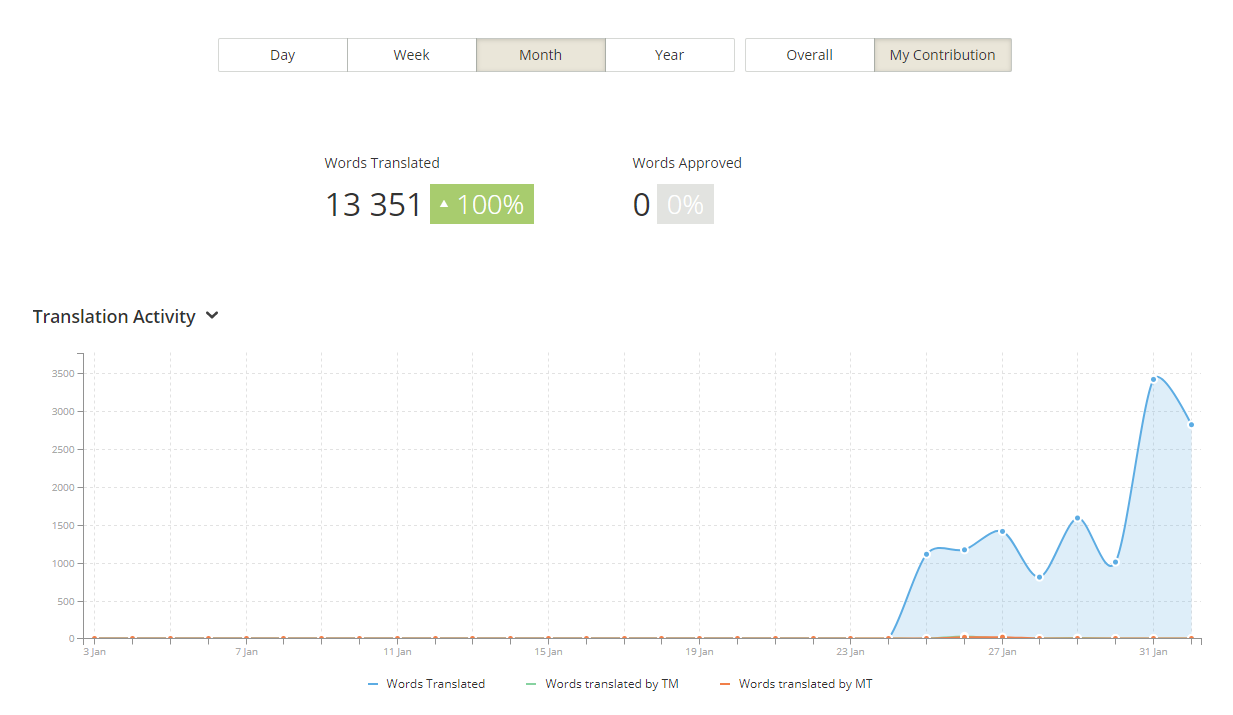
Task: Click the grey 0% approved badge
Action: coord(685,204)
